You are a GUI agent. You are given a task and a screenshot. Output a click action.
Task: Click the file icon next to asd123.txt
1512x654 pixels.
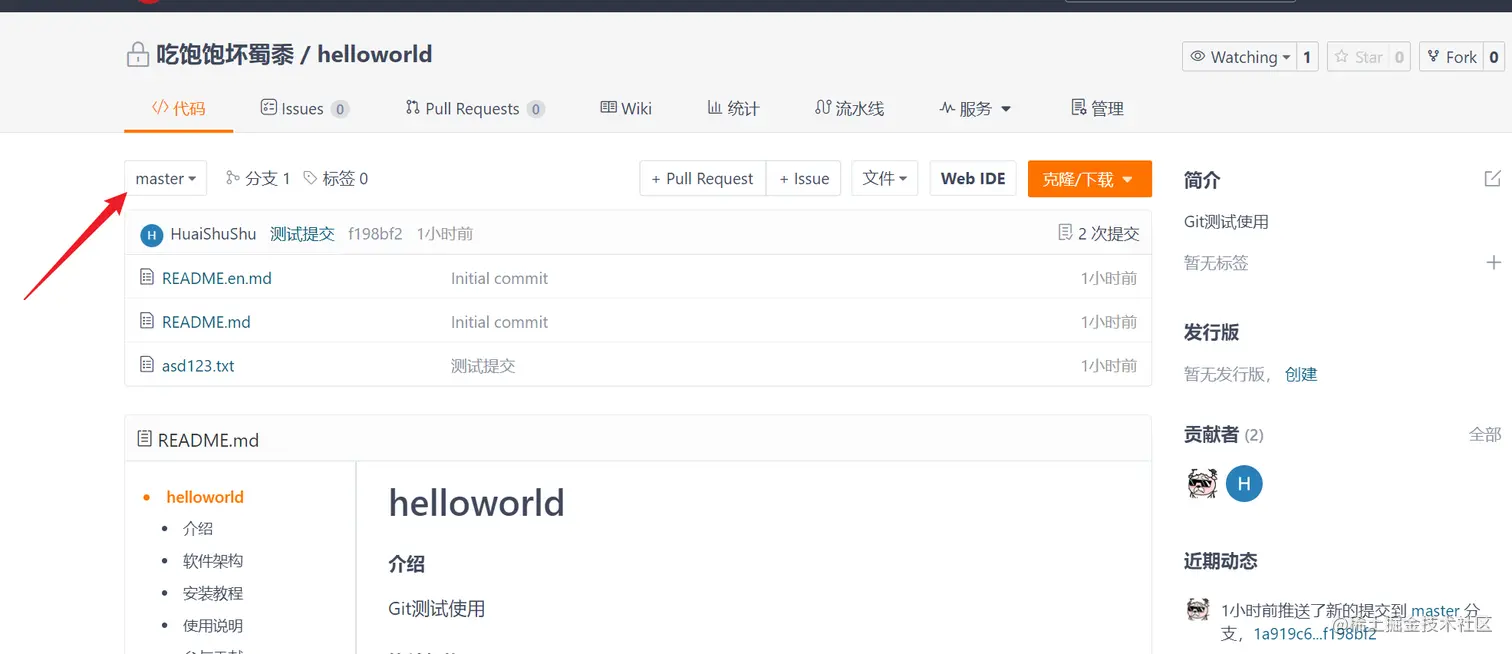147,365
